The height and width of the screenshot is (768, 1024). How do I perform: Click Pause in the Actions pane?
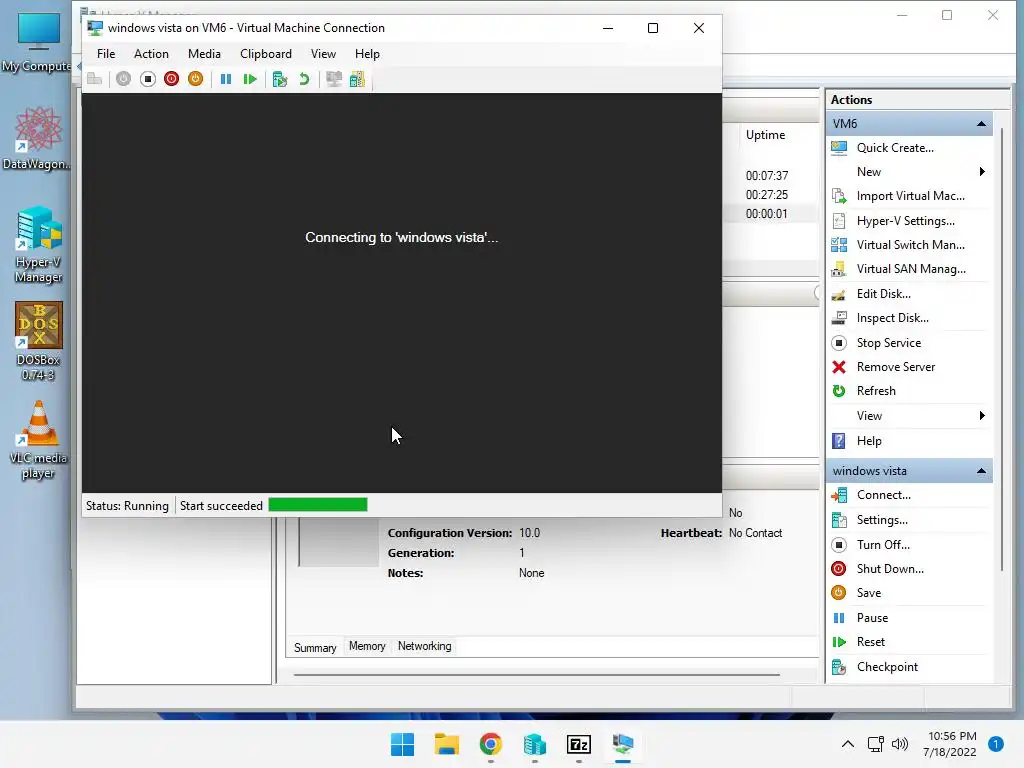tap(872, 618)
